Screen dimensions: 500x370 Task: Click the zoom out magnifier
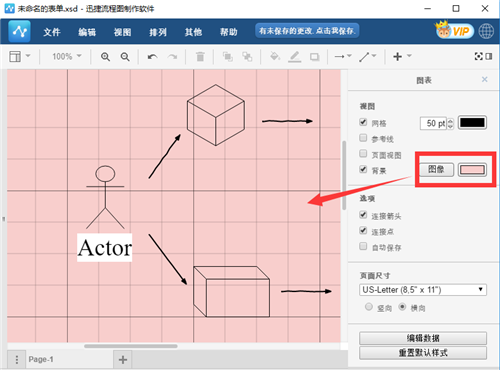[x=125, y=57]
